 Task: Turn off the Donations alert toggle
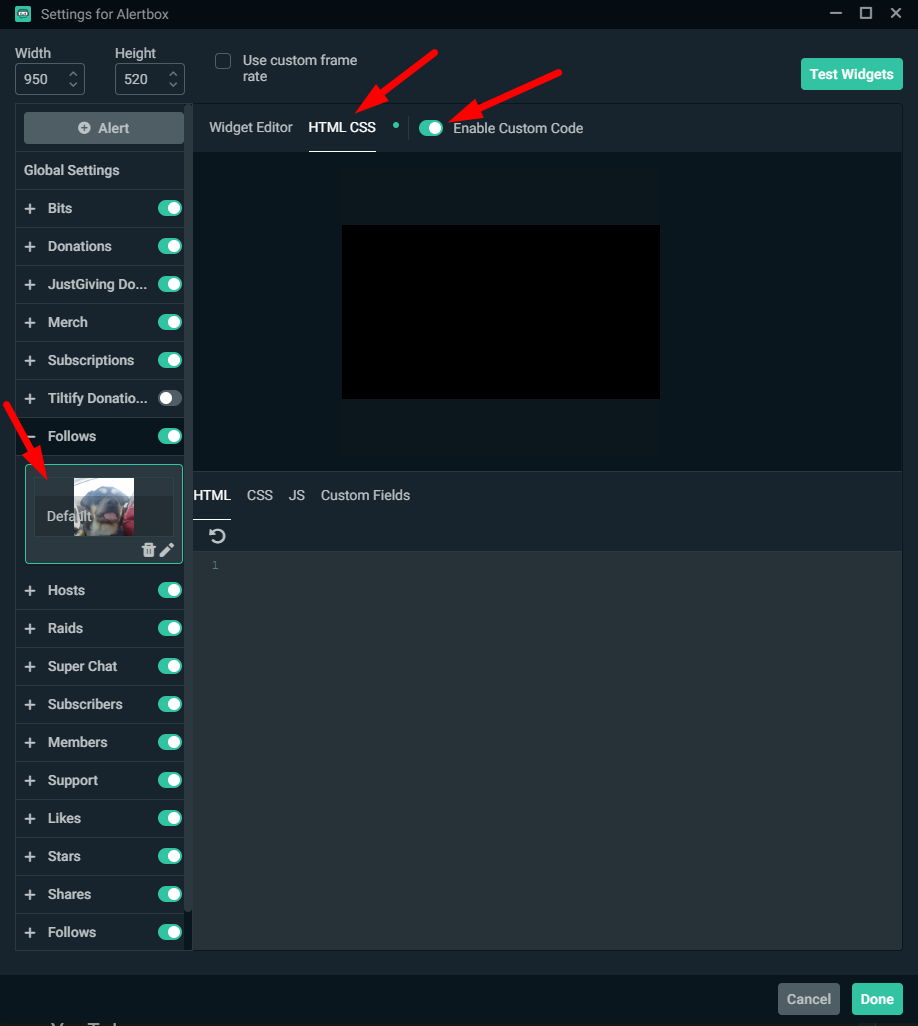click(170, 246)
